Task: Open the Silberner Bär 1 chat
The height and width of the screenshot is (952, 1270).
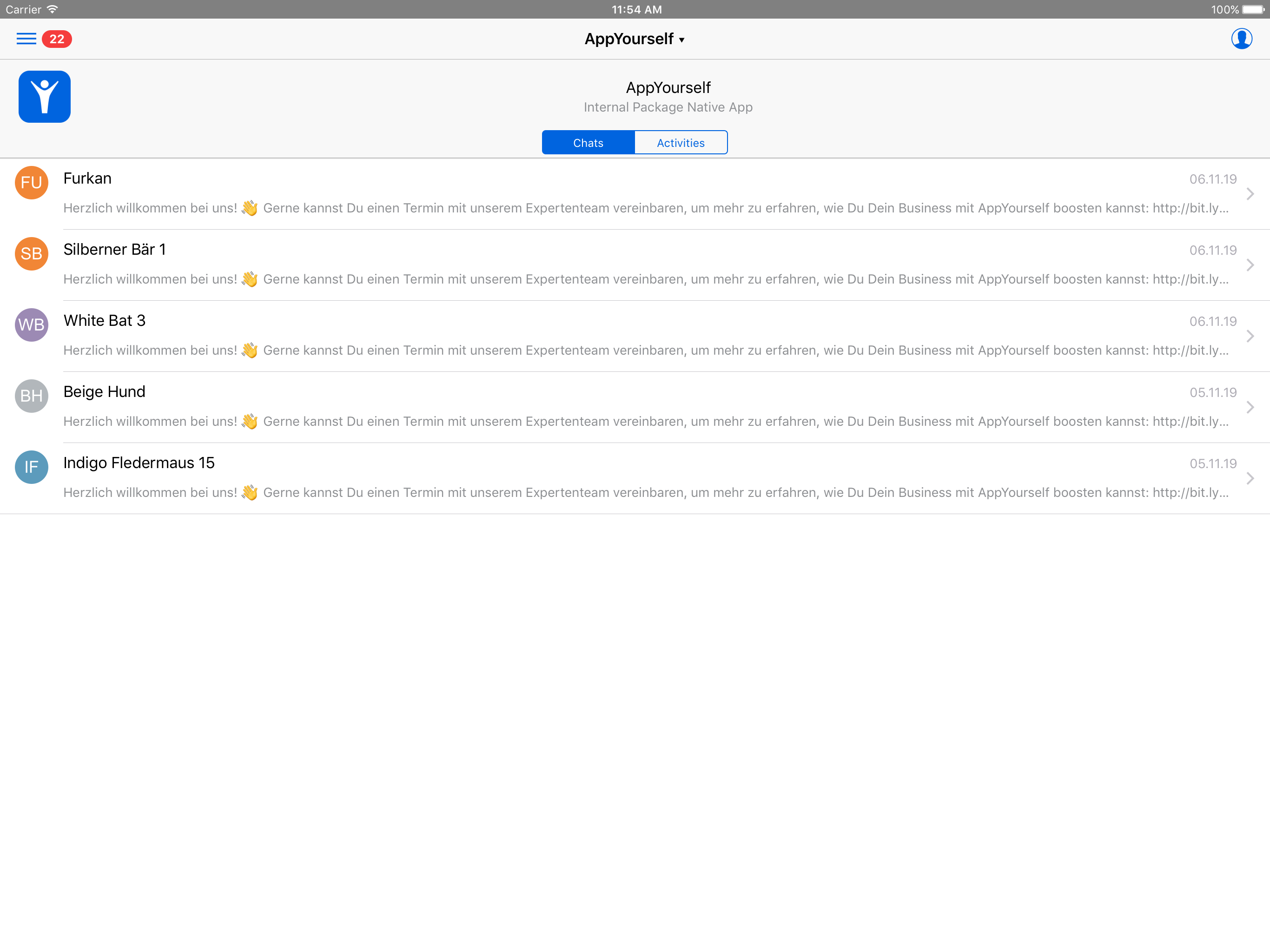Action: 635,265
